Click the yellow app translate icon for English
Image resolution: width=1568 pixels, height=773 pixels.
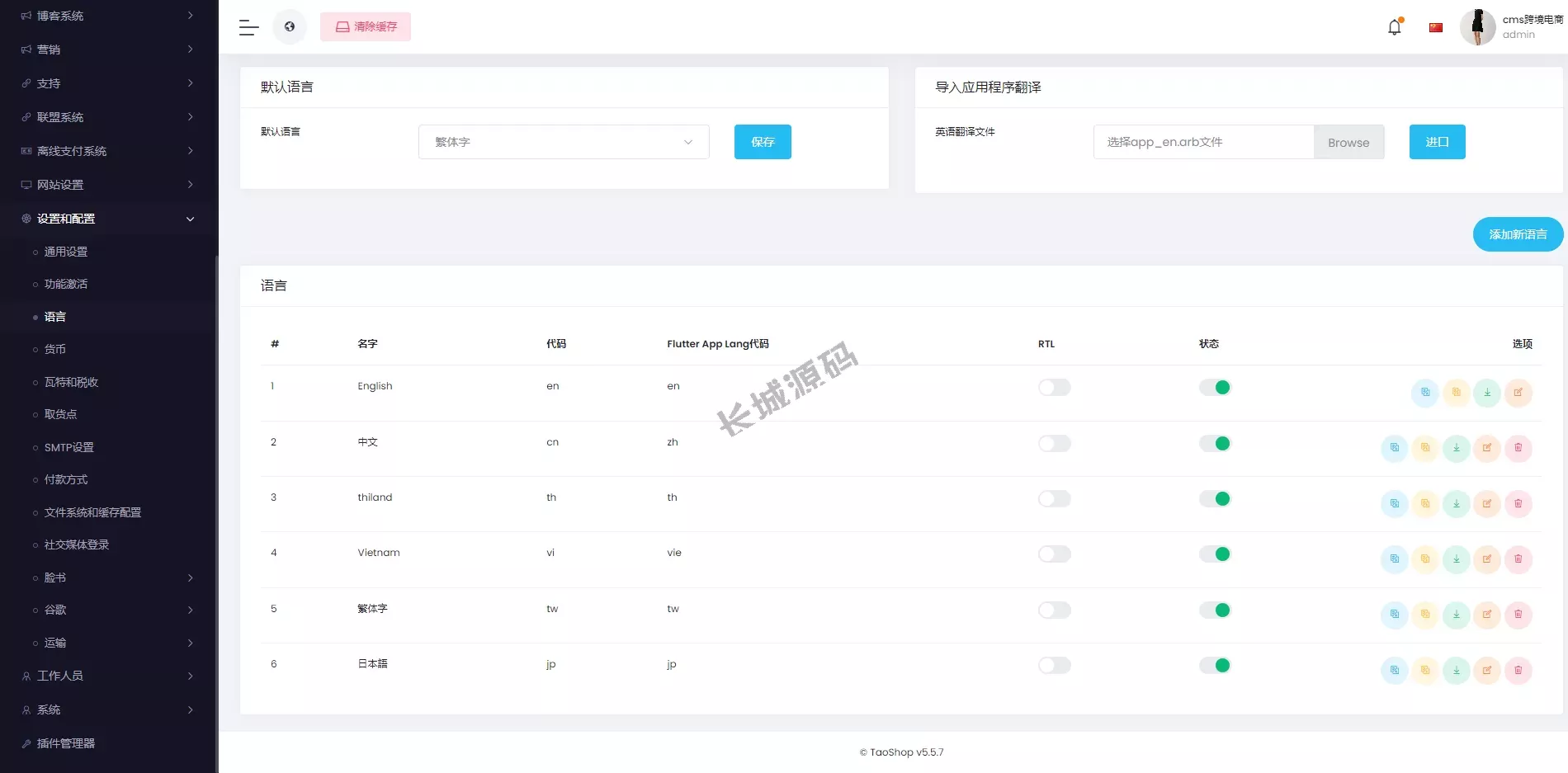(x=1457, y=393)
